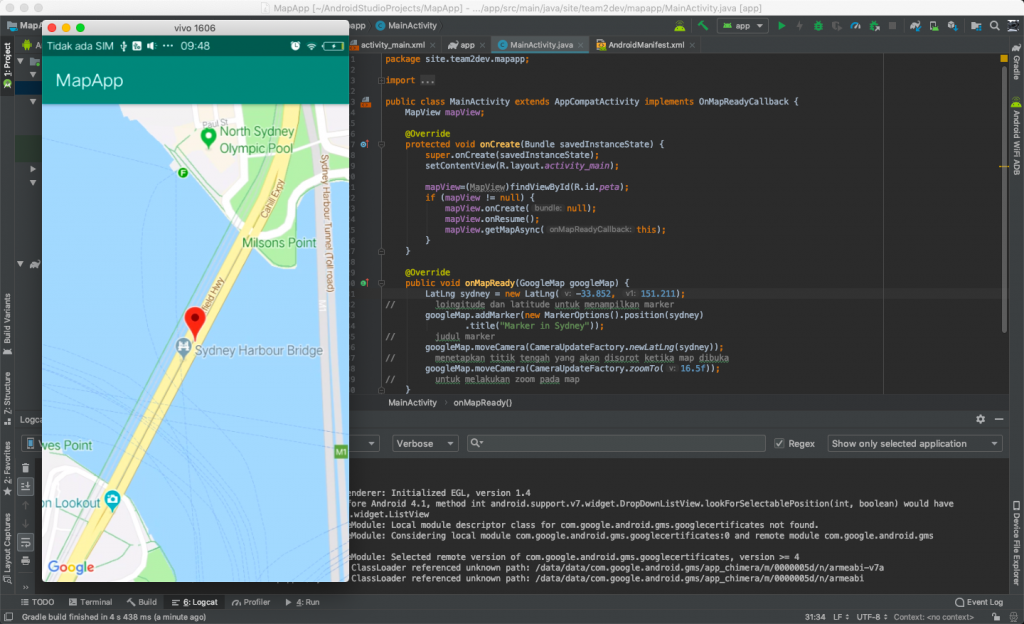The image size is (1024, 624).
Task: Toggle the Regex checkbox
Action: pos(779,443)
